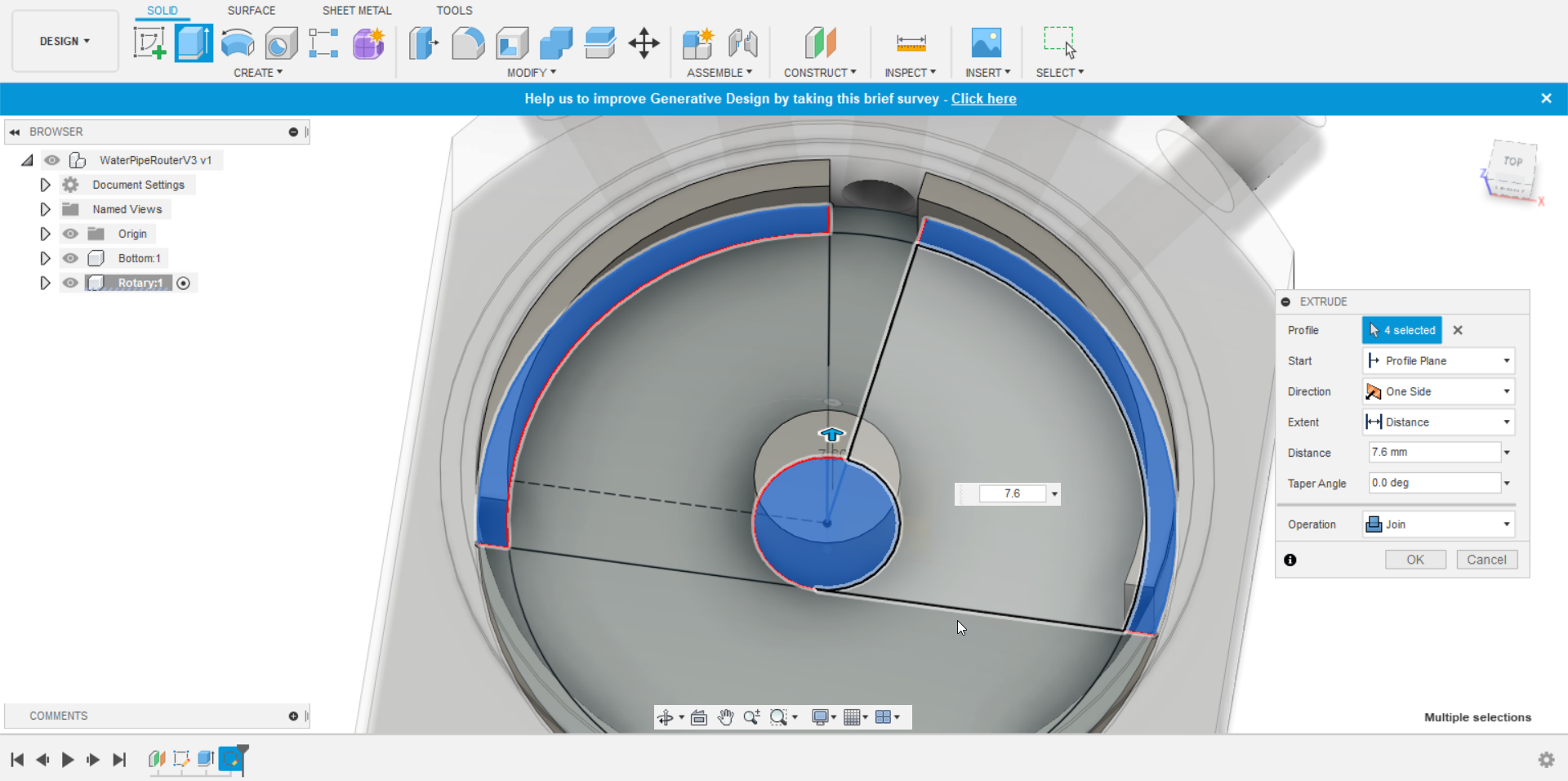Click the Distance 7.6 mm input field
Image resolution: width=1568 pixels, height=781 pixels.
[x=1434, y=452]
